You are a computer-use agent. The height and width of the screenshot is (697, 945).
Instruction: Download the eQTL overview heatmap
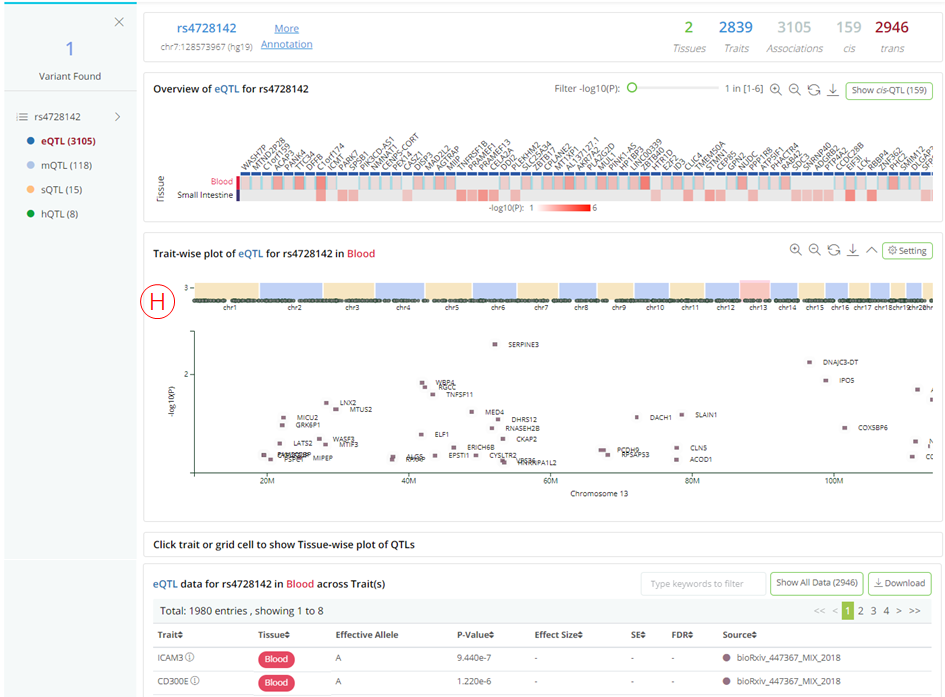coord(833,90)
